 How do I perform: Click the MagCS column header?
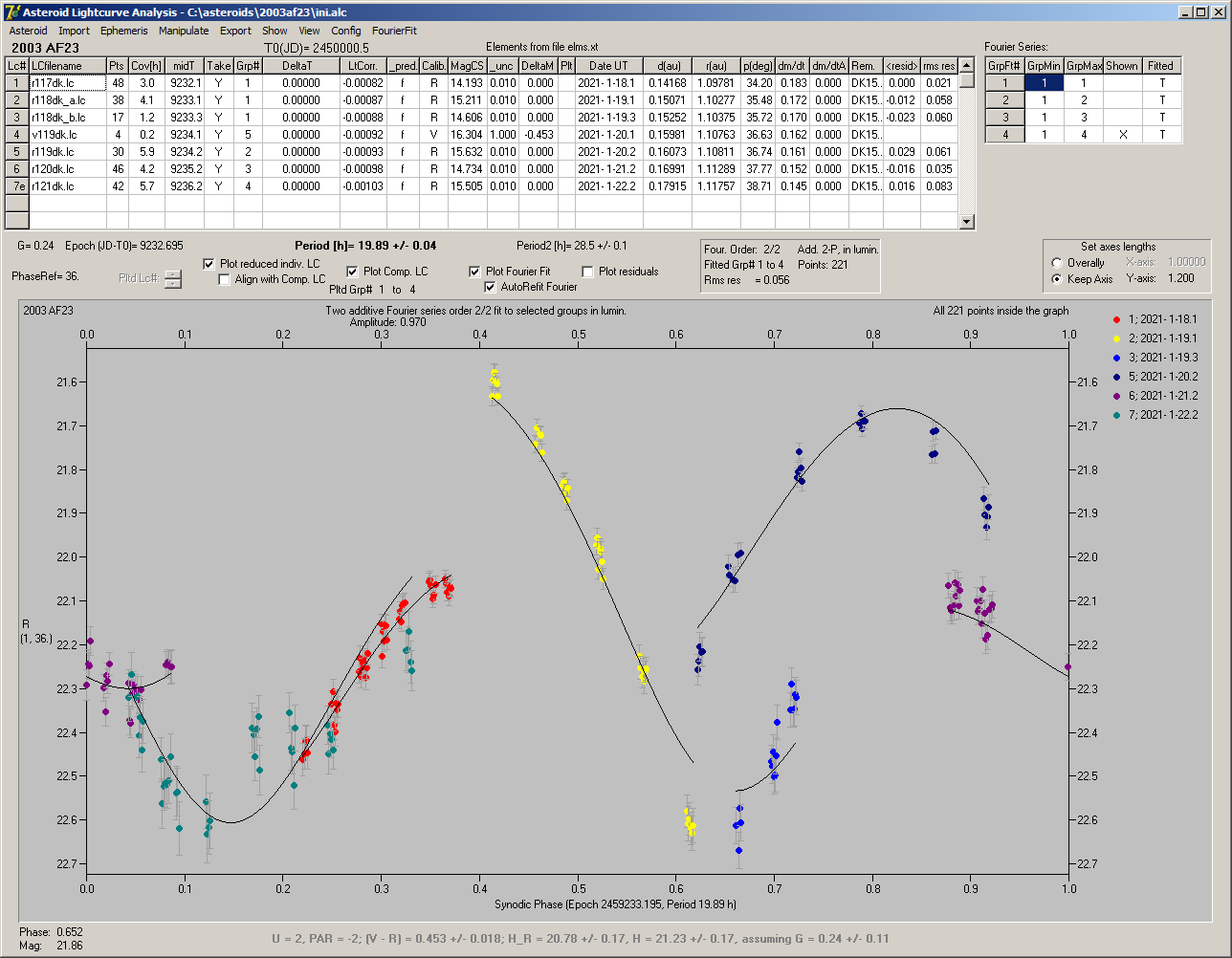[x=466, y=66]
